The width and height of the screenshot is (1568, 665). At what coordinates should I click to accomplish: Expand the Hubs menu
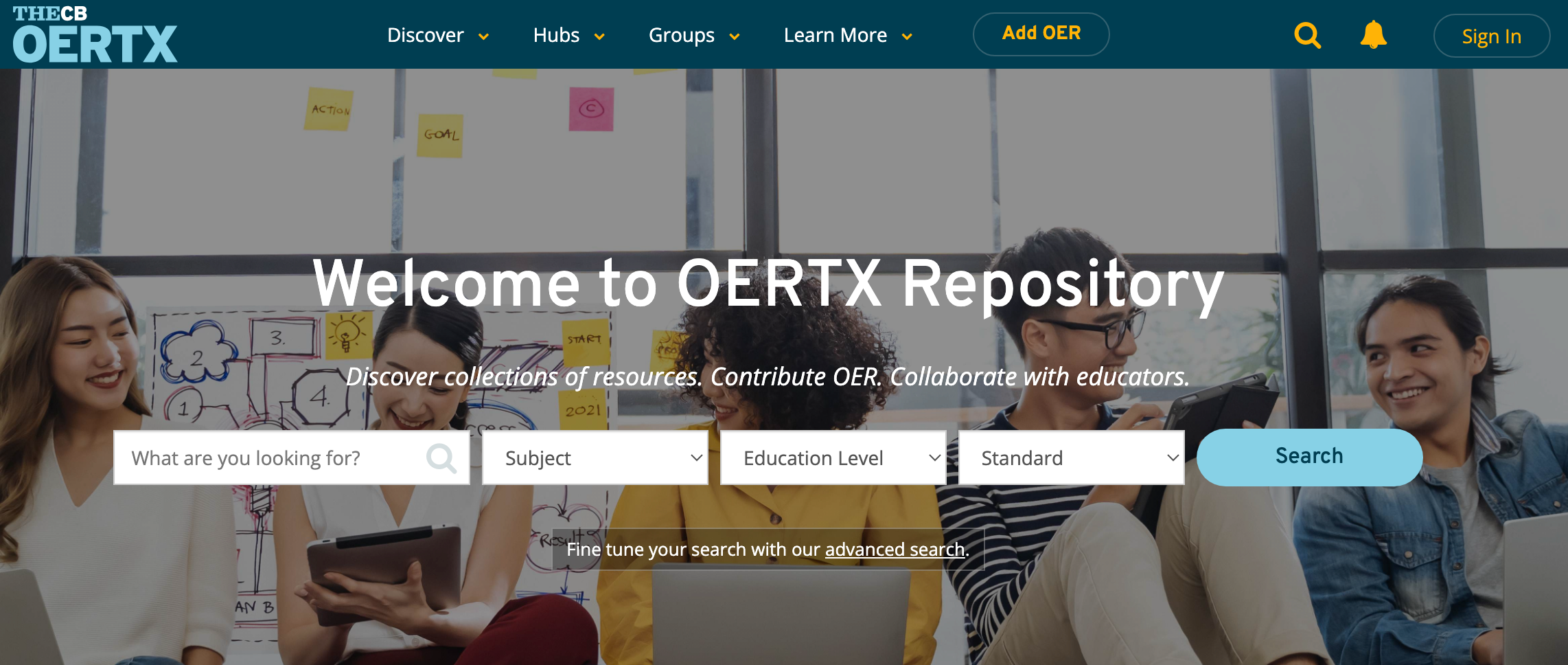click(x=569, y=35)
